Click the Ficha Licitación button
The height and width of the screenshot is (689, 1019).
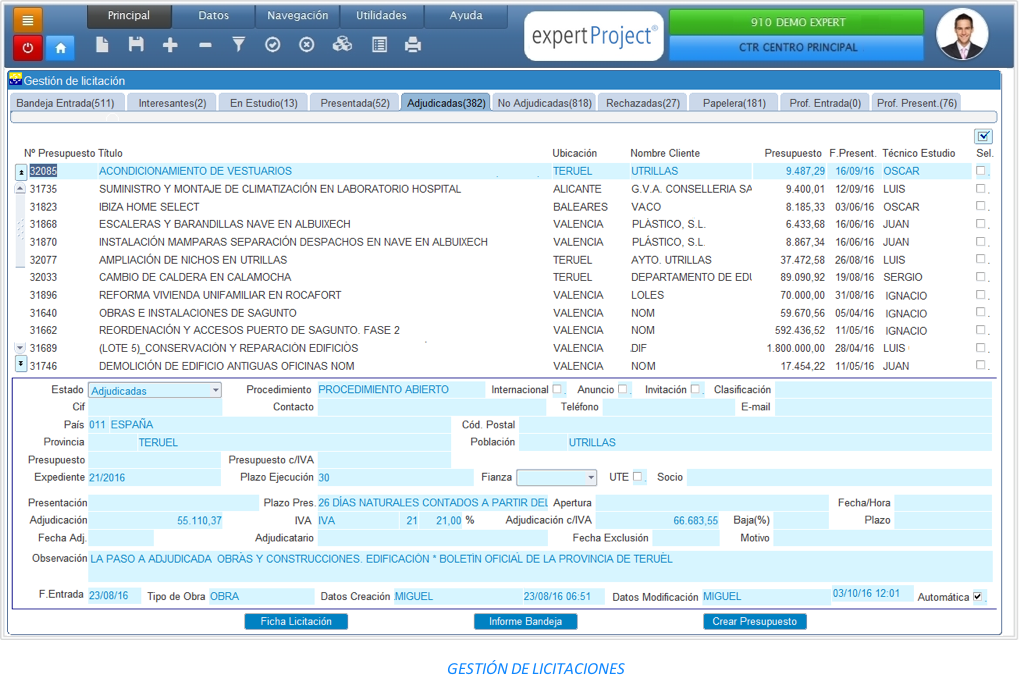(296, 621)
